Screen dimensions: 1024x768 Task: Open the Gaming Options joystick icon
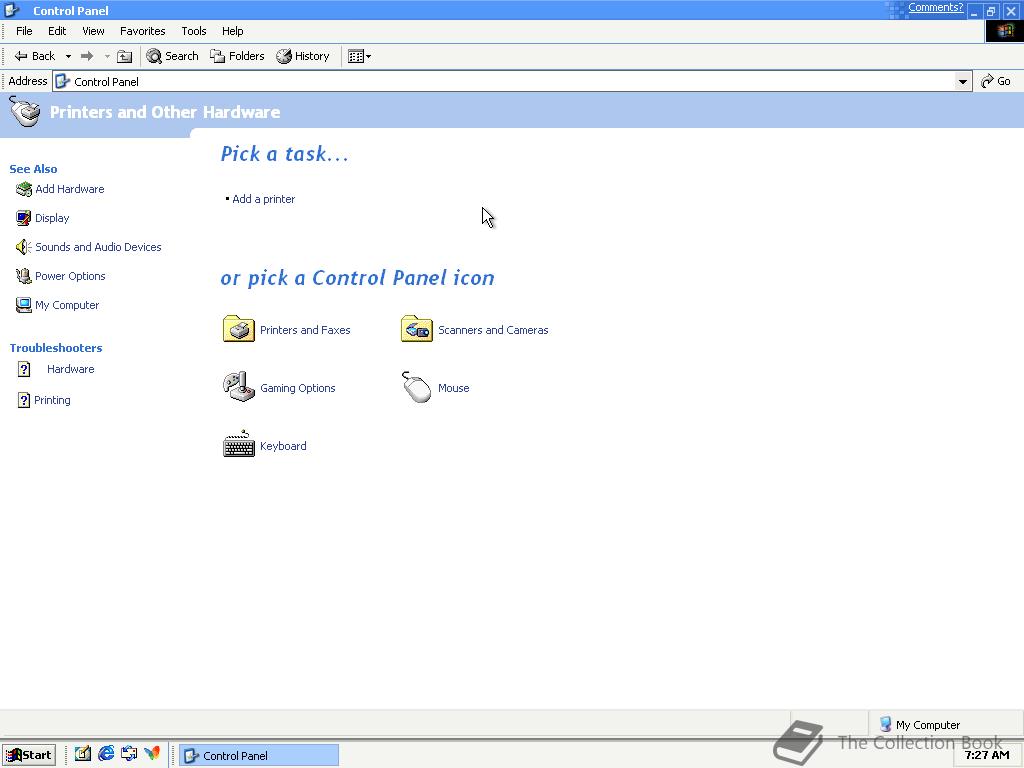pyautogui.click(x=238, y=387)
